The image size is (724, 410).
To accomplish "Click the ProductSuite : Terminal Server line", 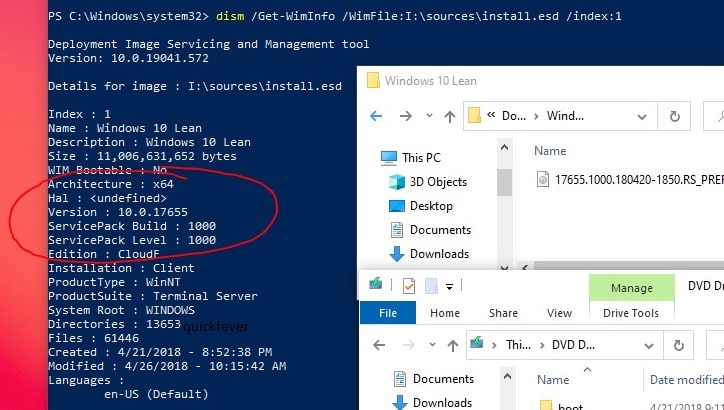I will 153,296.
